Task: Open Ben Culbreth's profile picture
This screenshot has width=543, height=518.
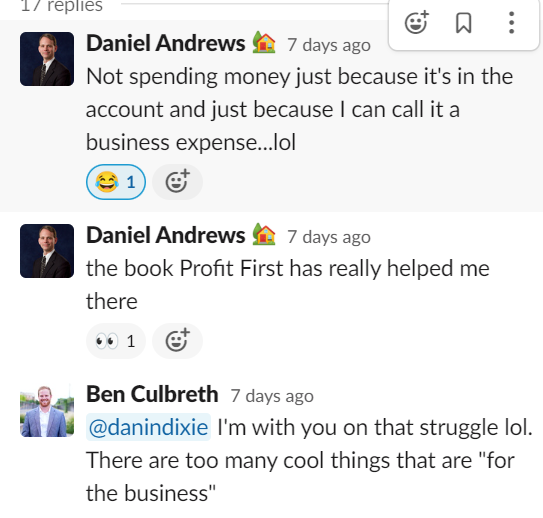Action: 47,410
